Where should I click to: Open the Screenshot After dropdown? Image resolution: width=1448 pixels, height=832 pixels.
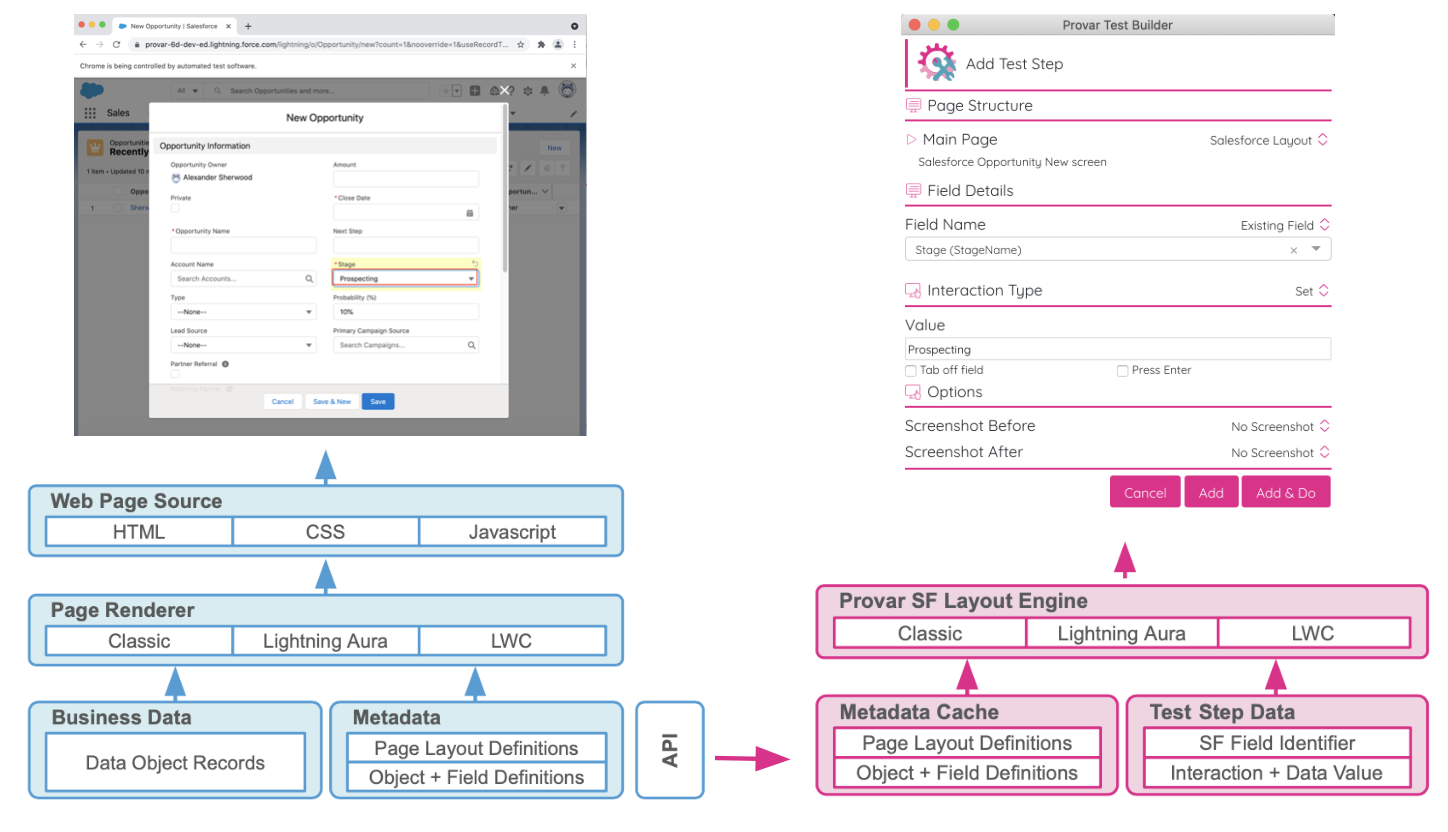point(1280,453)
